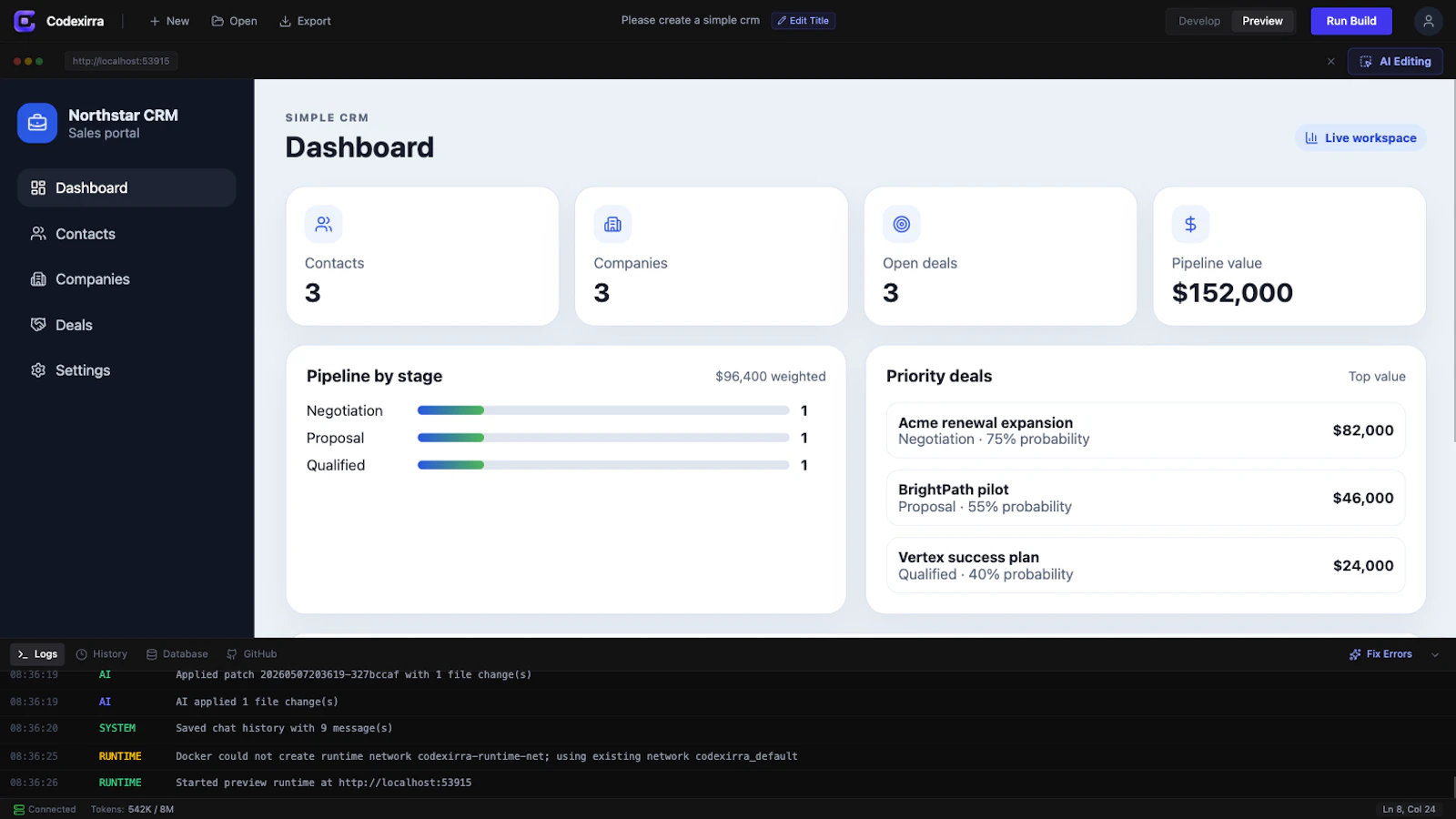Click the $46,000 deal amount
This screenshot has width=1456, height=819.
pos(1363,498)
